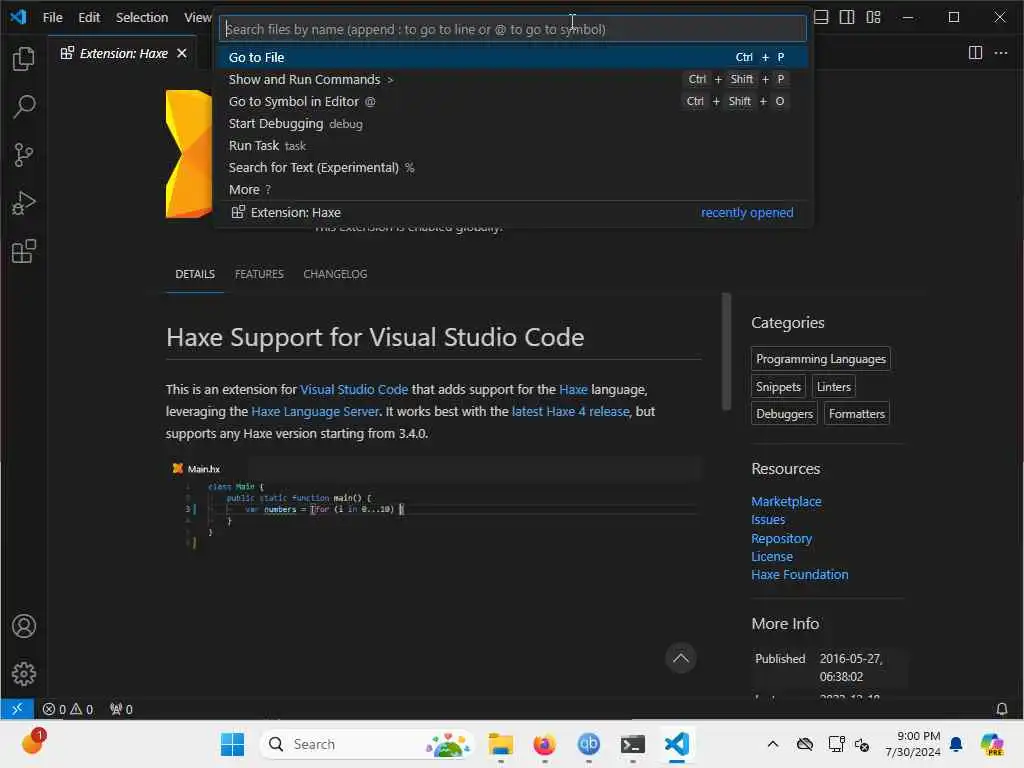Open the Manage gear icon
Screen dimensions: 1024x768
(x=24, y=674)
